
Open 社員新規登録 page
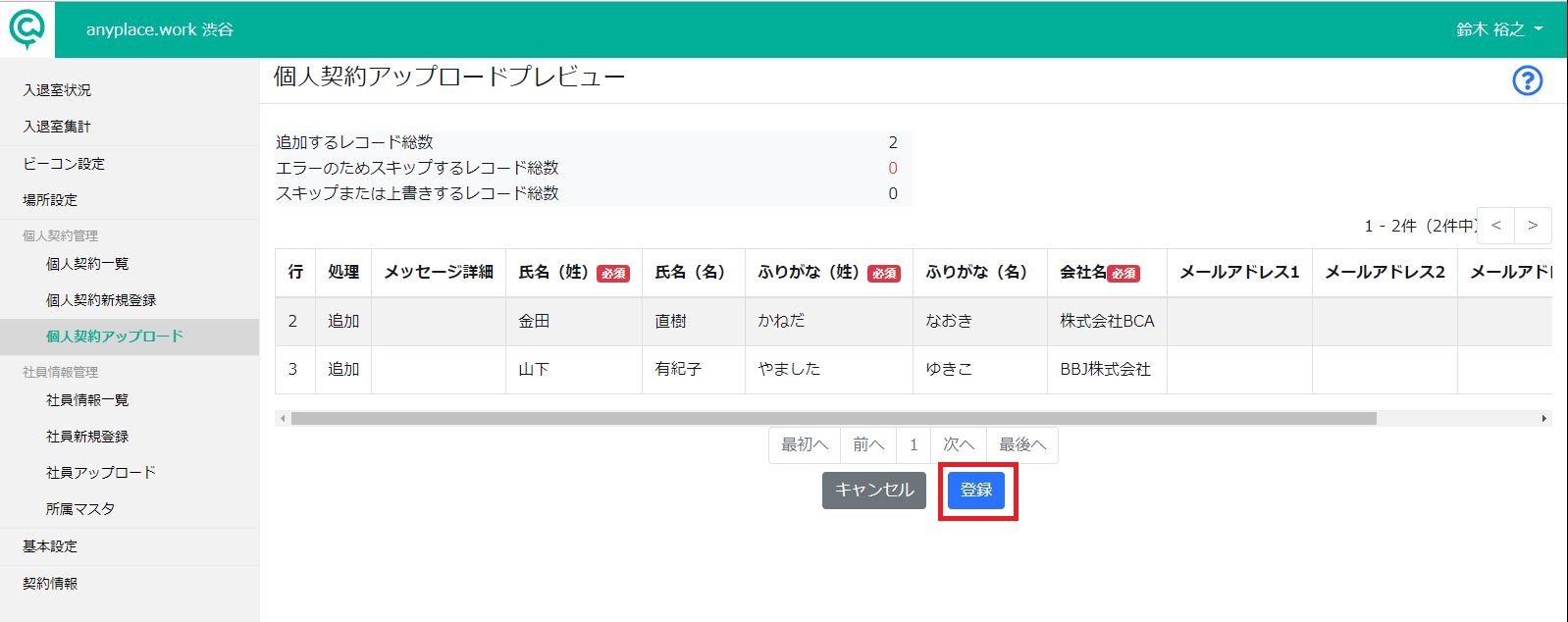(x=87, y=437)
